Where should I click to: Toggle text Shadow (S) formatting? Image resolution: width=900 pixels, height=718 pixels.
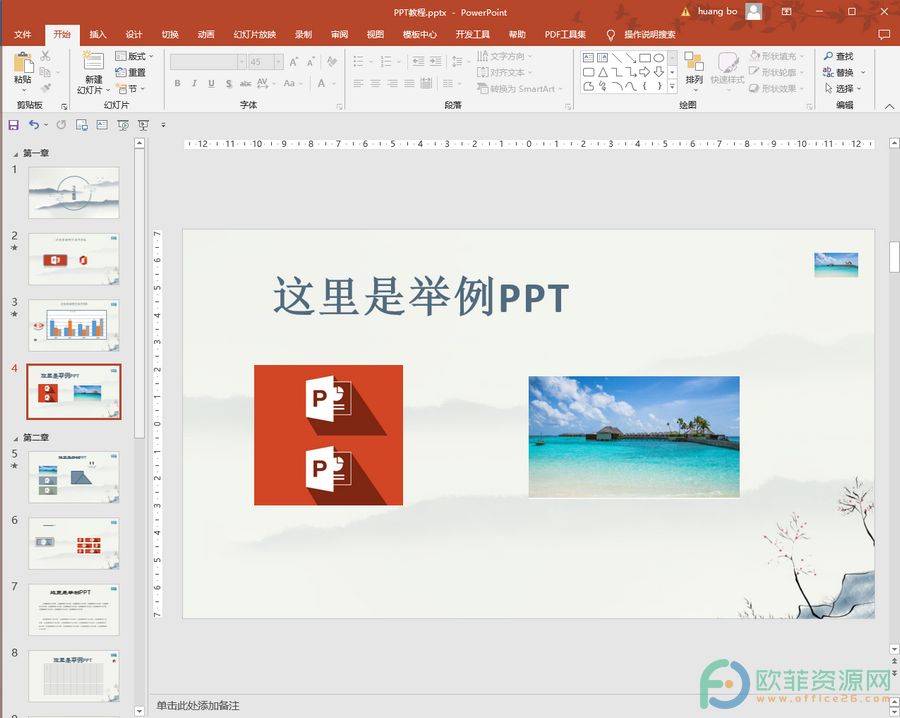pos(228,83)
